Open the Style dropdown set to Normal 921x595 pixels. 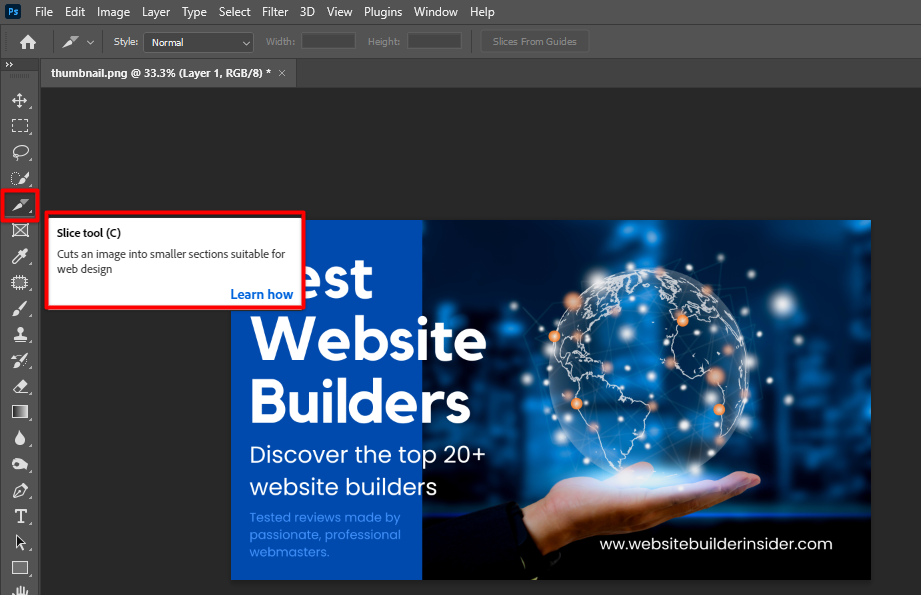pyautogui.click(x=198, y=42)
